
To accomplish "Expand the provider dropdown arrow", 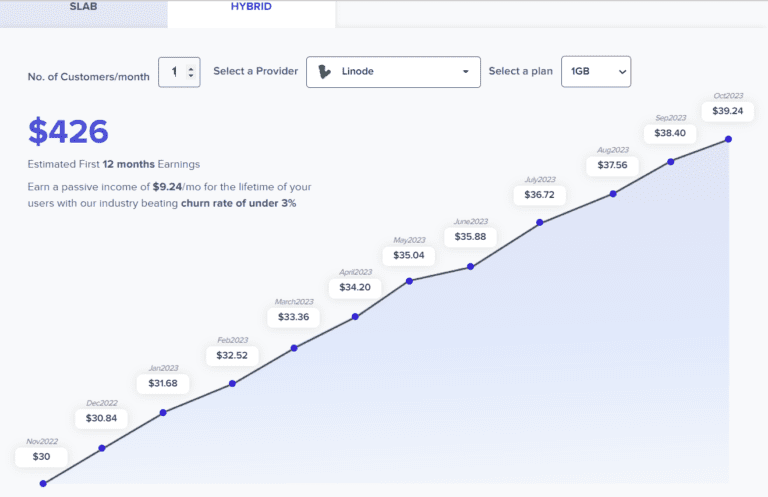I will coord(465,72).
